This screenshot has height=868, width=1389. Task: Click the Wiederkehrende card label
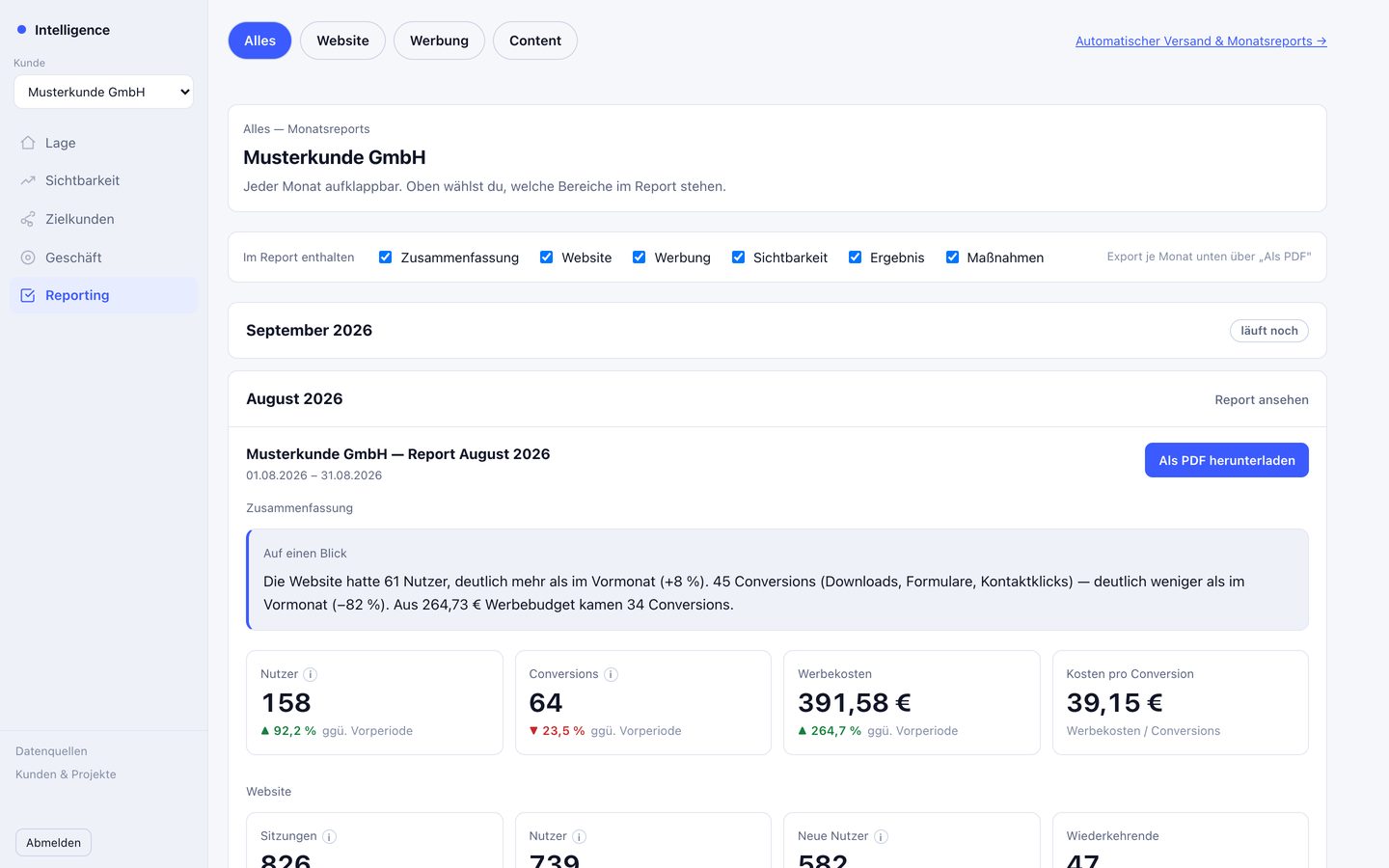[1112, 836]
